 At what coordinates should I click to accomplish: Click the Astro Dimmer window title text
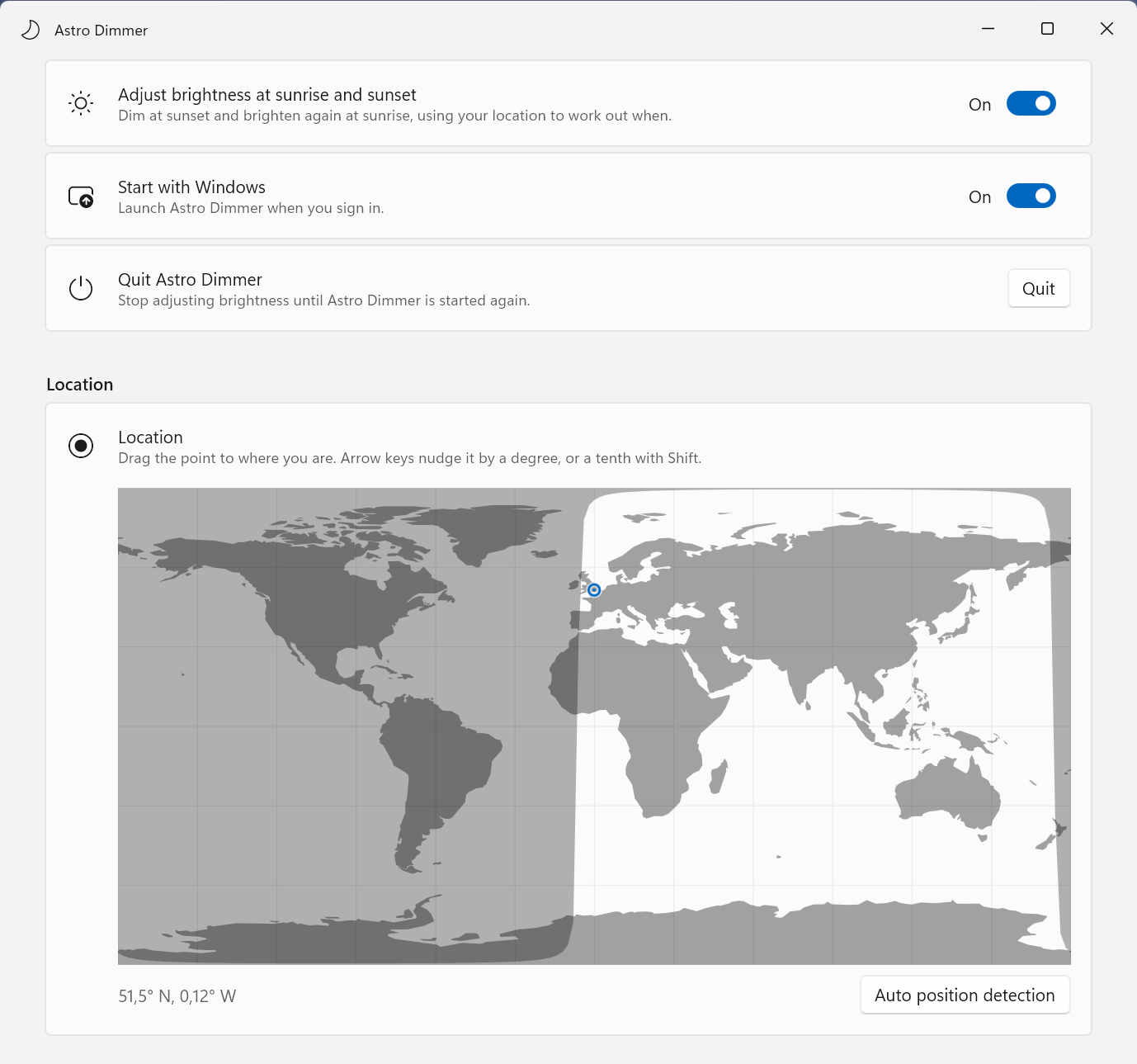click(101, 31)
